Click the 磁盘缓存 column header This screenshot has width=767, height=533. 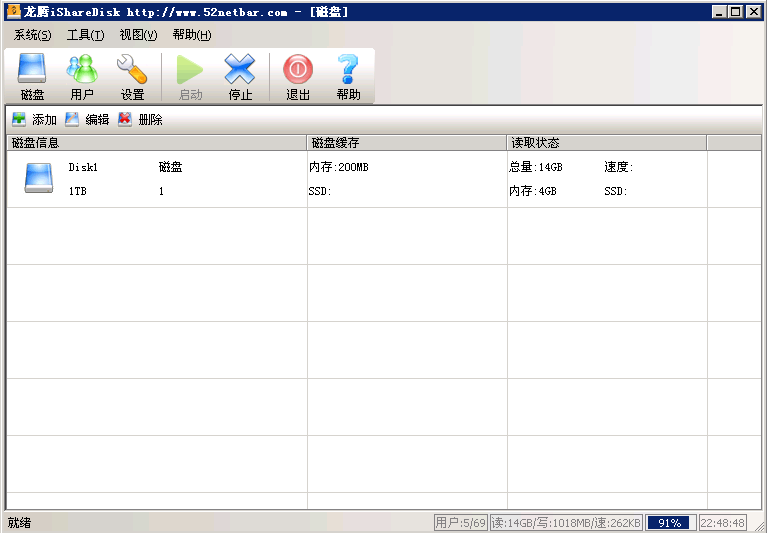tap(406, 143)
